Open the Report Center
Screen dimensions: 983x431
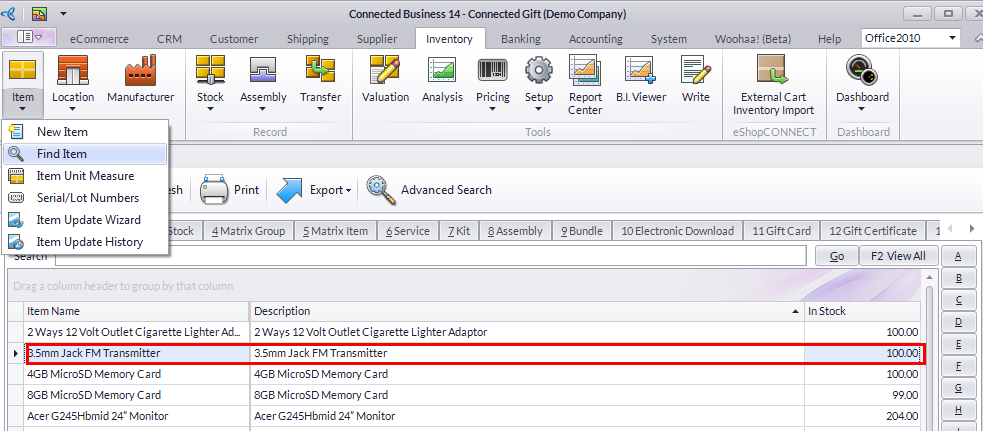pos(585,85)
